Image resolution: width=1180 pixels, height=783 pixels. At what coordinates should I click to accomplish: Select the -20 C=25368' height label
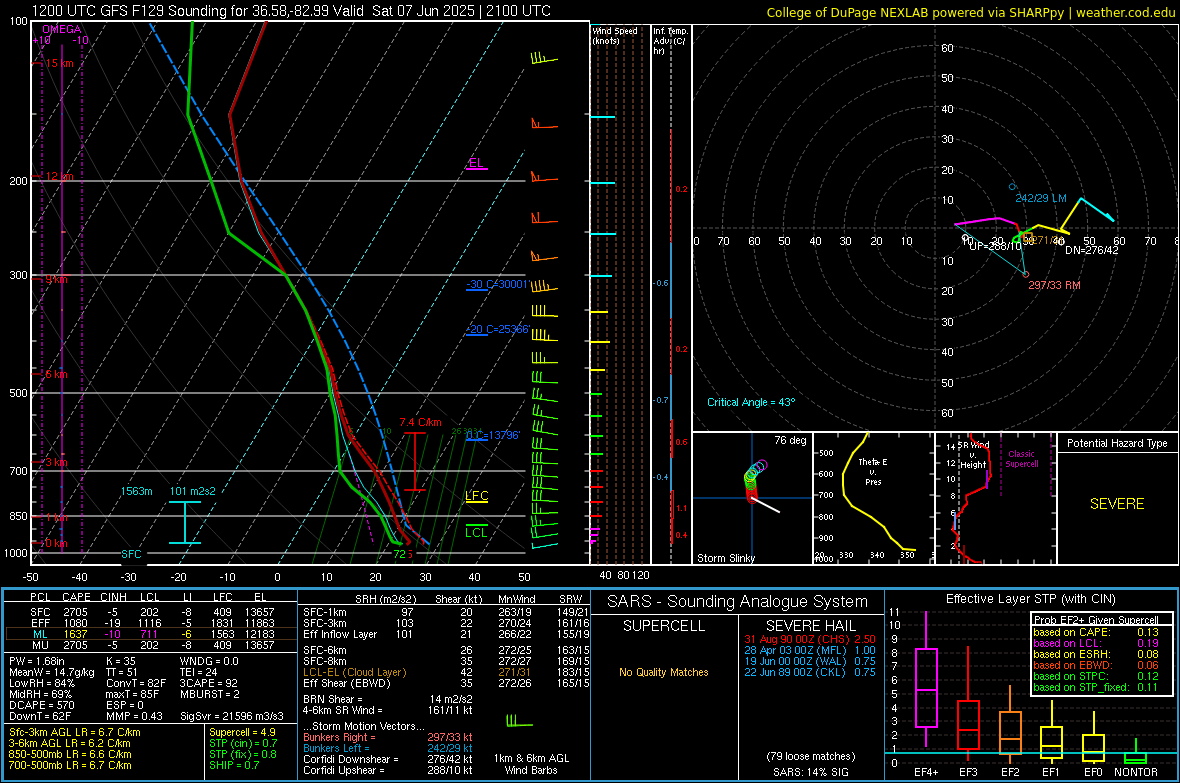point(497,330)
